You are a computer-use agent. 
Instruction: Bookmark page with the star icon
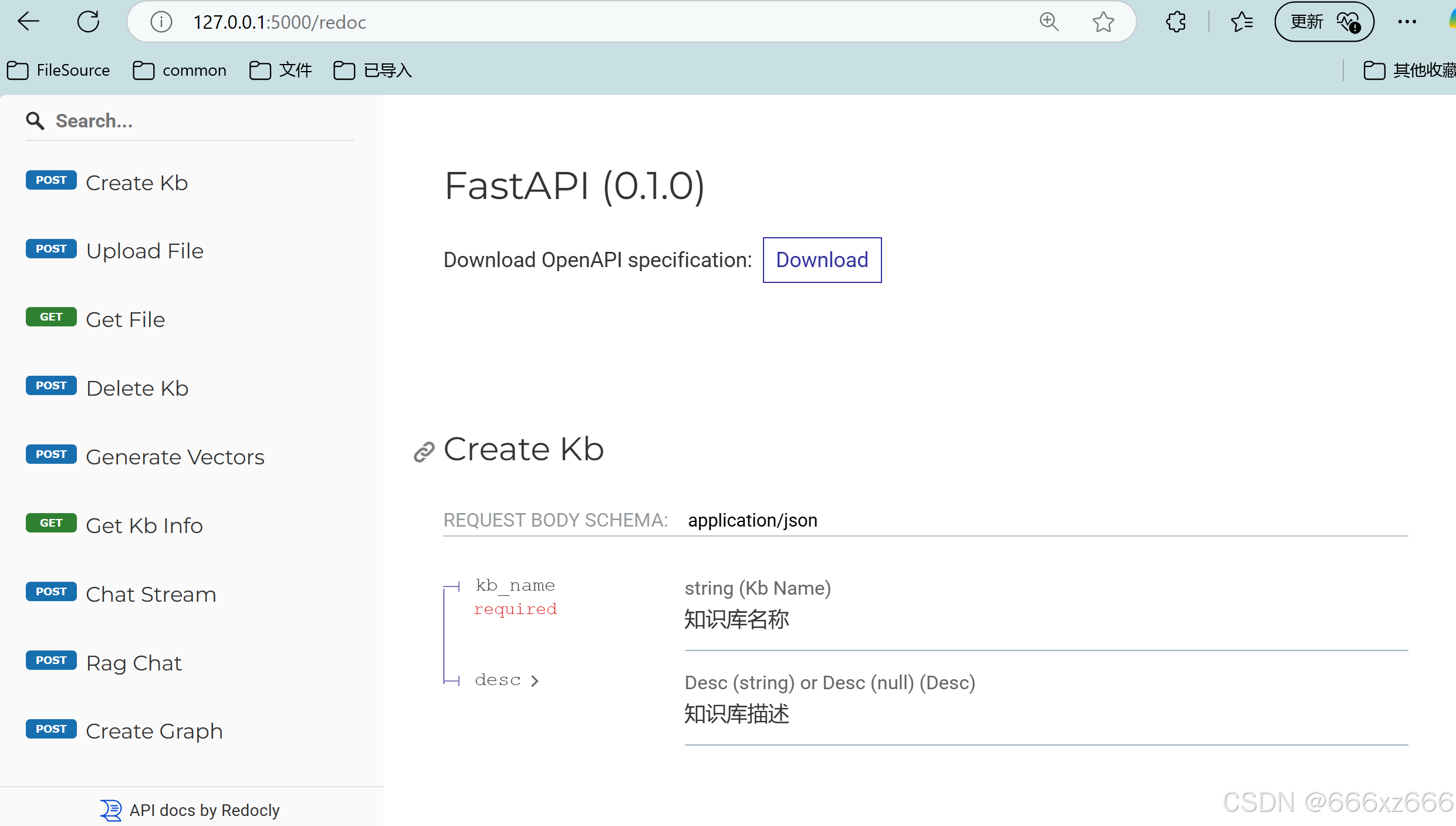pos(1103,22)
